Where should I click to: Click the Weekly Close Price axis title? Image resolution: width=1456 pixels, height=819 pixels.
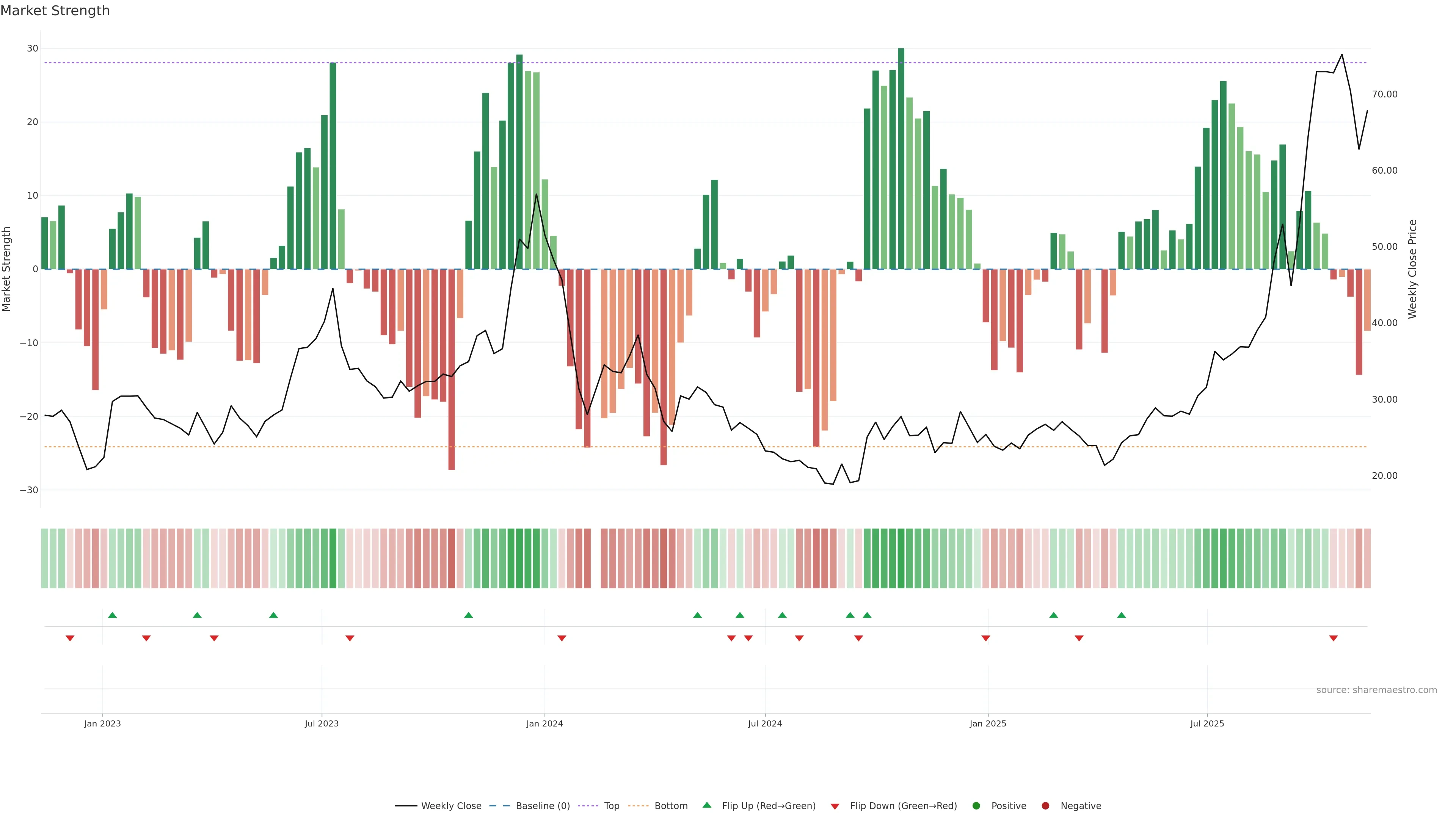coord(1412,269)
